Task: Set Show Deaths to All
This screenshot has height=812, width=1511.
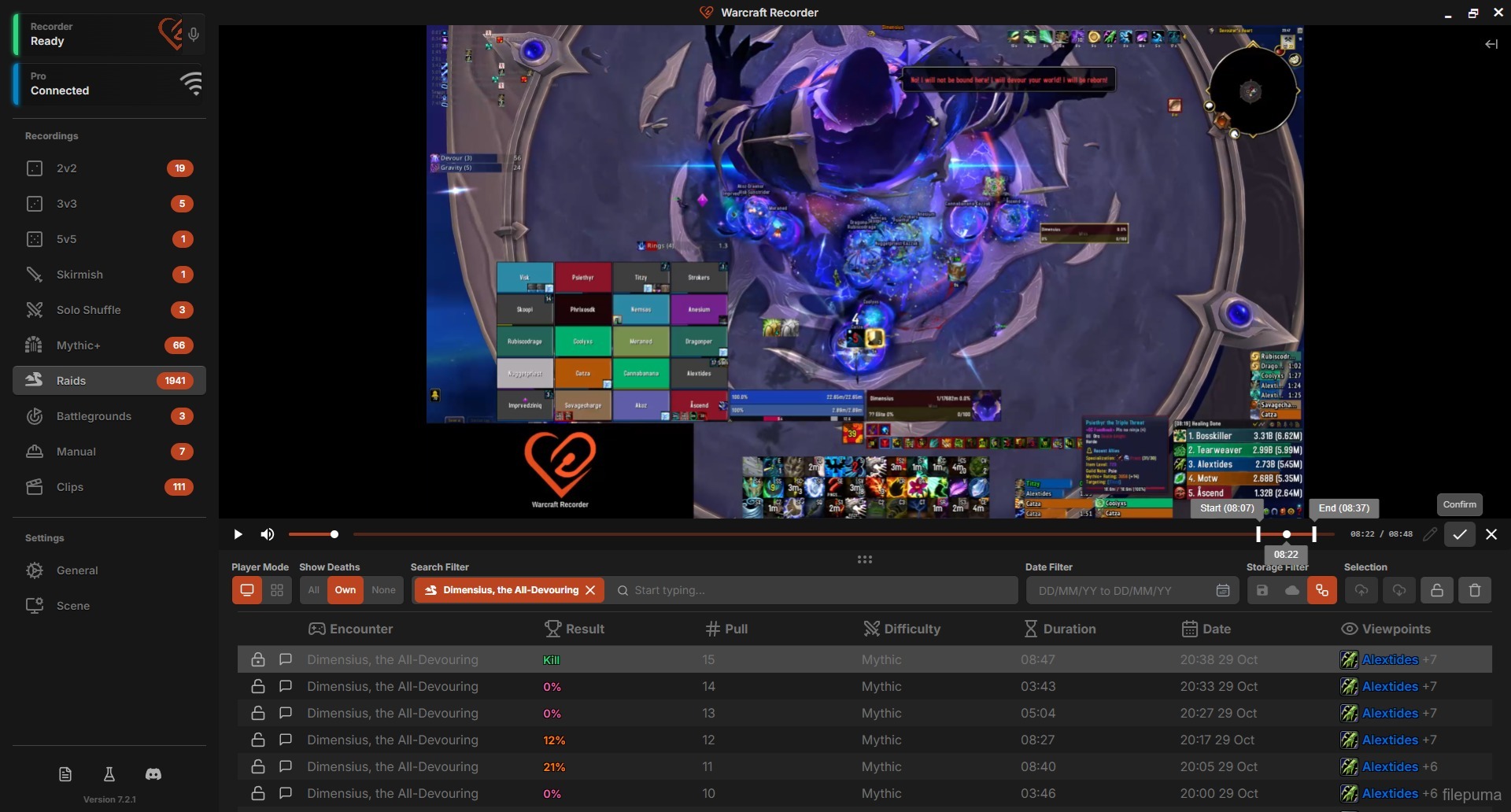Action: tap(313, 590)
